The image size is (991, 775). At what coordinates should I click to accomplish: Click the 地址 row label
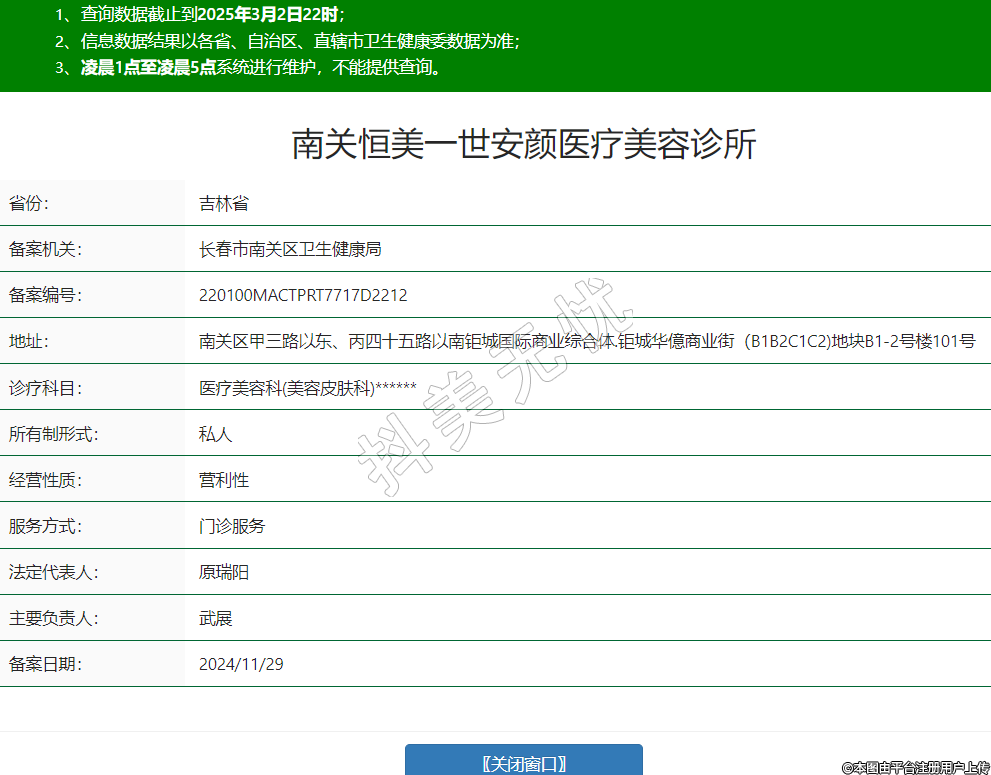click(29, 342)
